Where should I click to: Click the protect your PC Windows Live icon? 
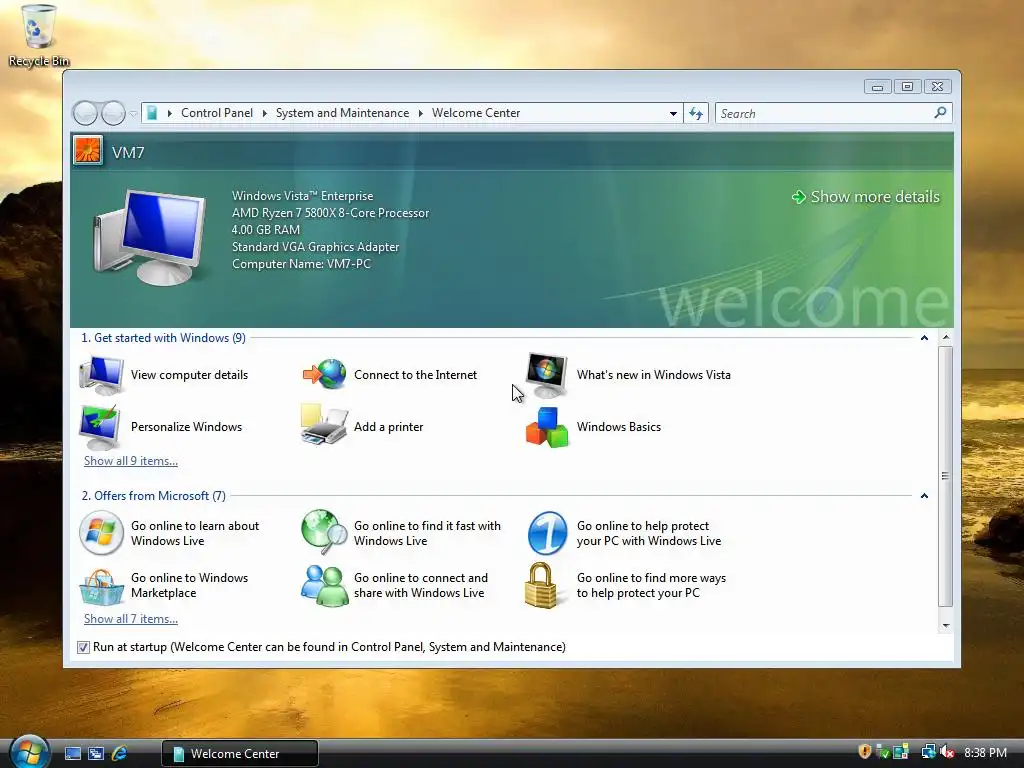547,533
